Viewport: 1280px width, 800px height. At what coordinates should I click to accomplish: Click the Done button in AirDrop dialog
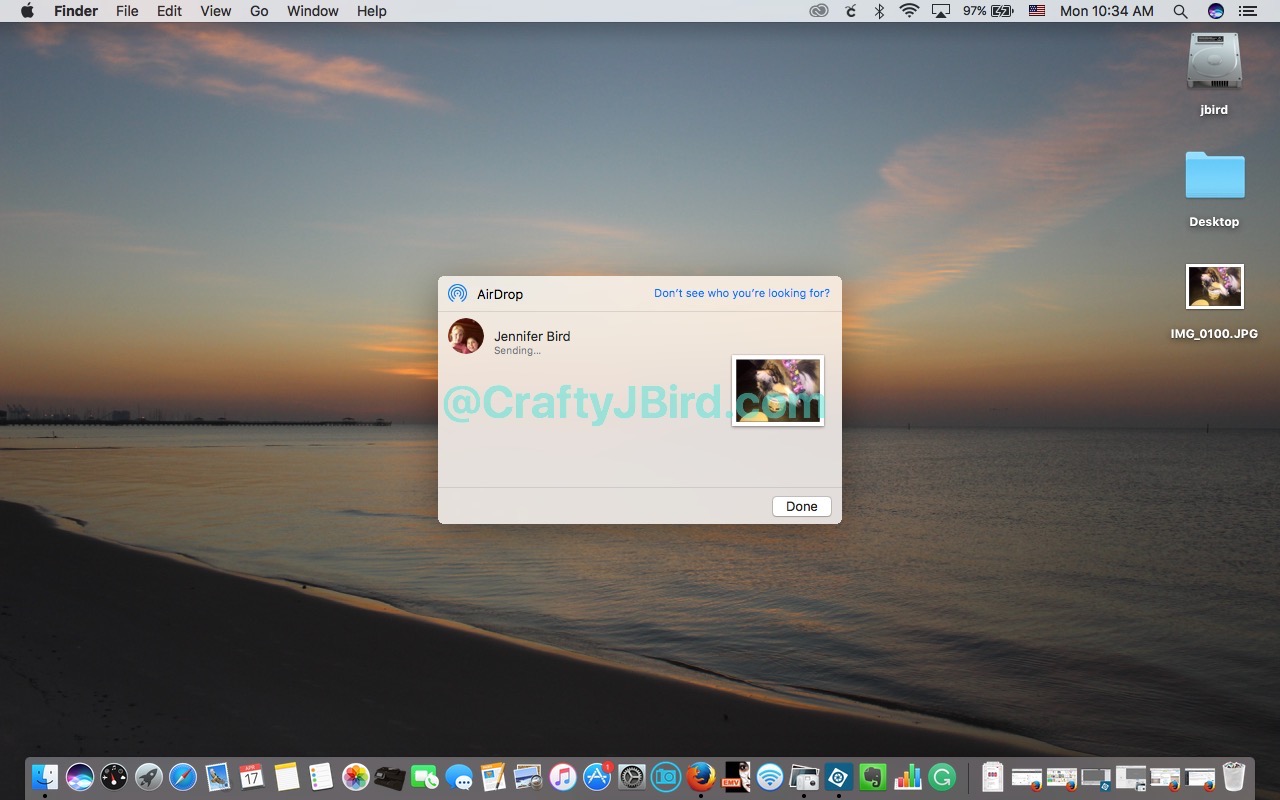[x=801, y=506]
